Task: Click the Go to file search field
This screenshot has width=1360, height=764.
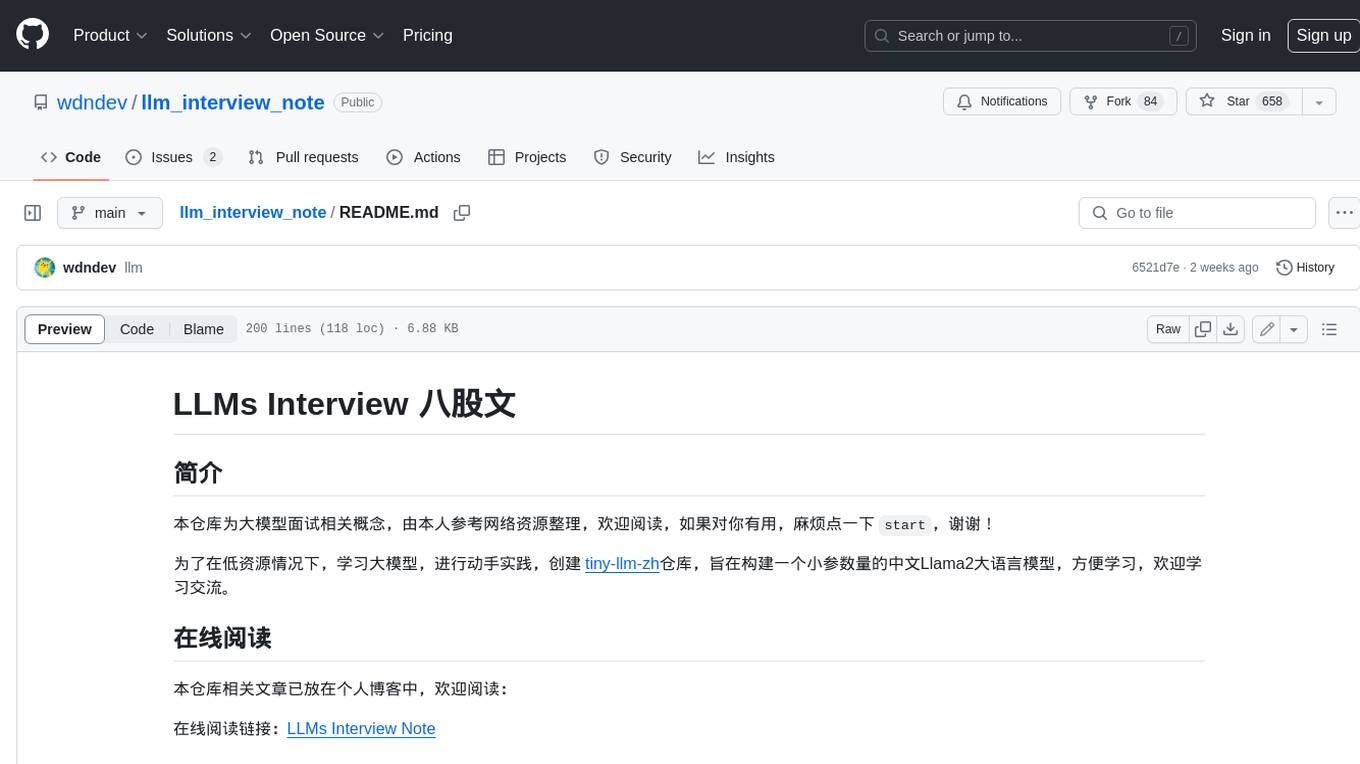Action: pyautogui.click(x=1197, y=213)
